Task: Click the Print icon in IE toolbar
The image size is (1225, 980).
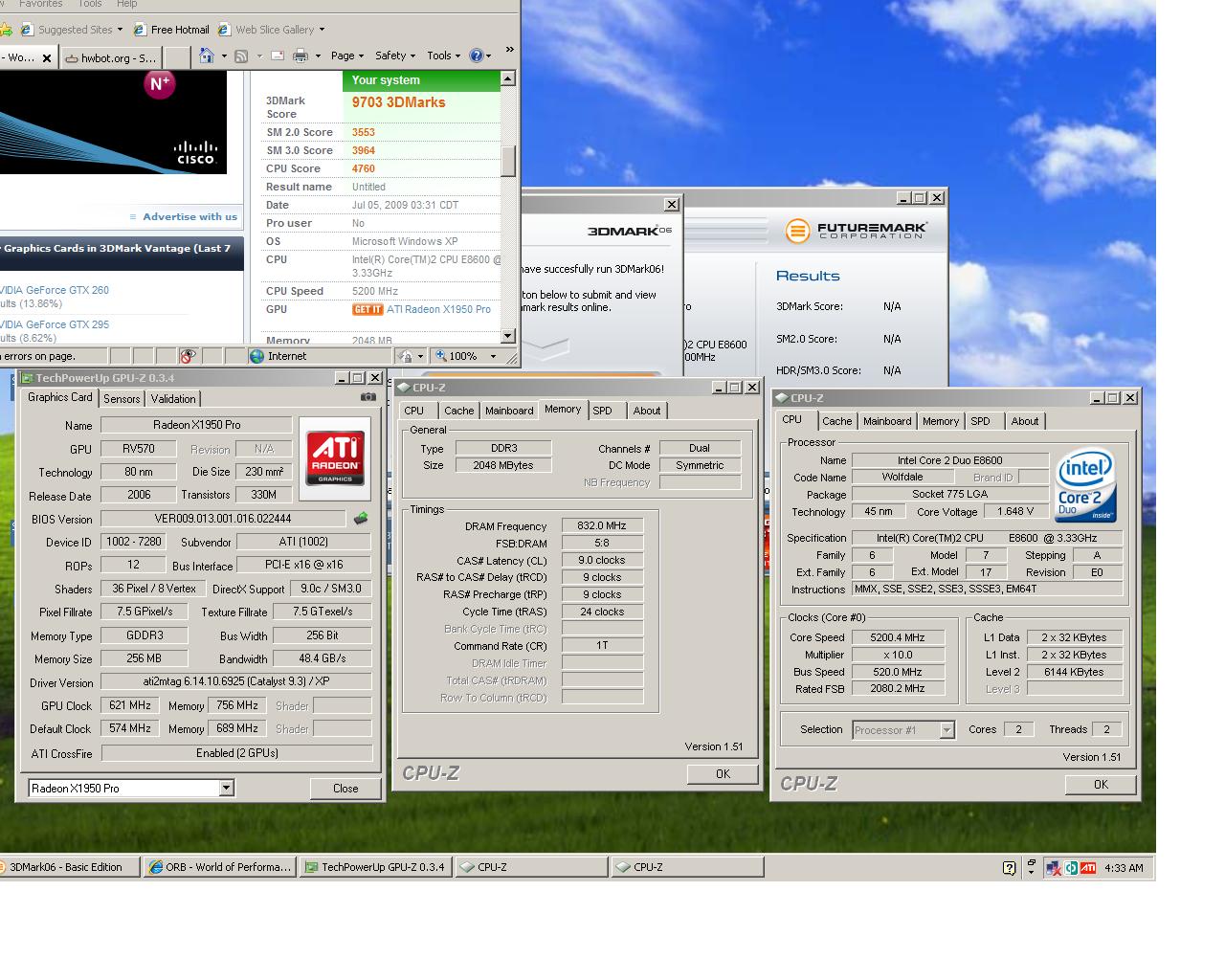Action: [301, 56]
